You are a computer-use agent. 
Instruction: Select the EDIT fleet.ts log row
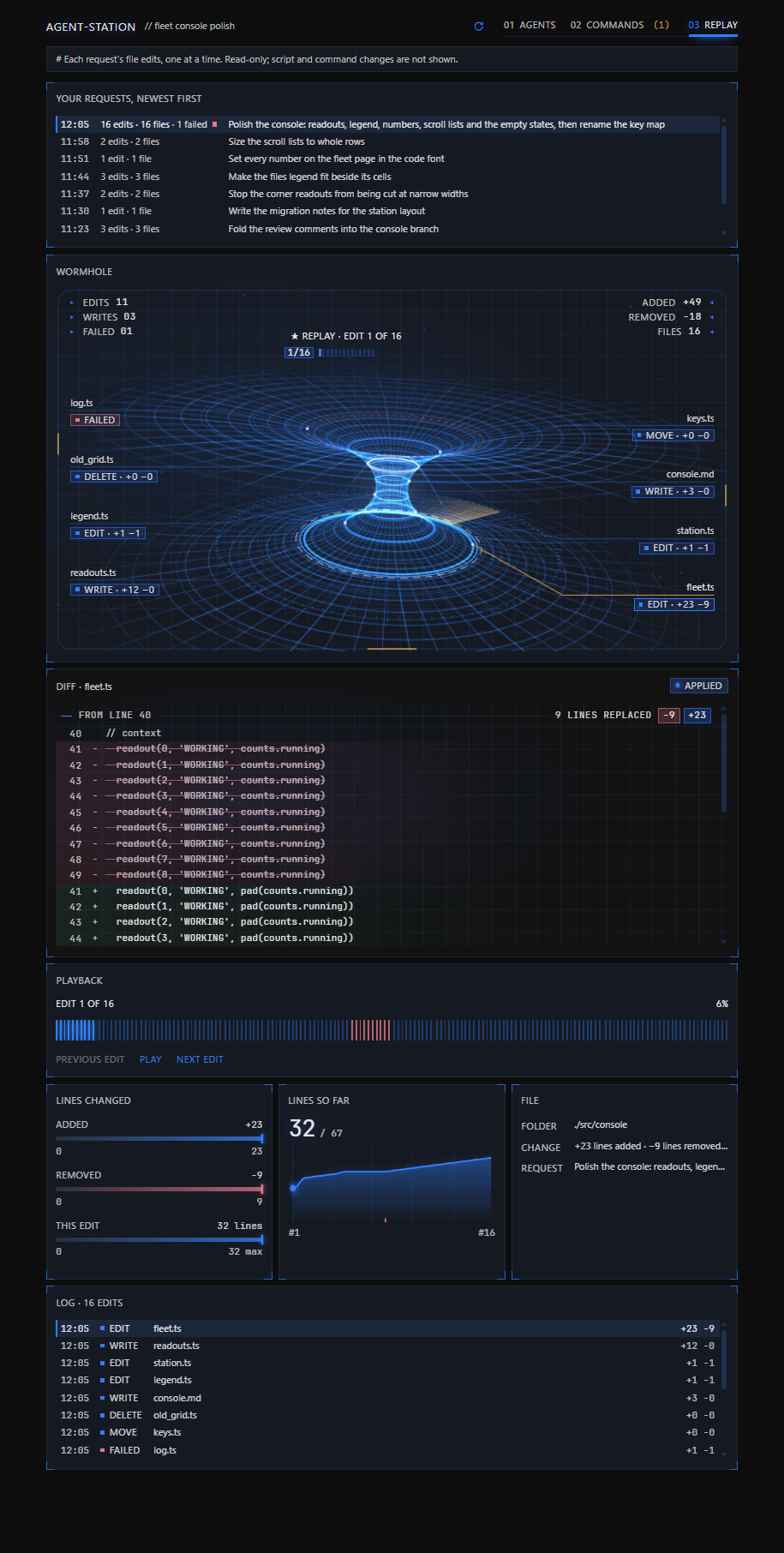coord(388,1328)
